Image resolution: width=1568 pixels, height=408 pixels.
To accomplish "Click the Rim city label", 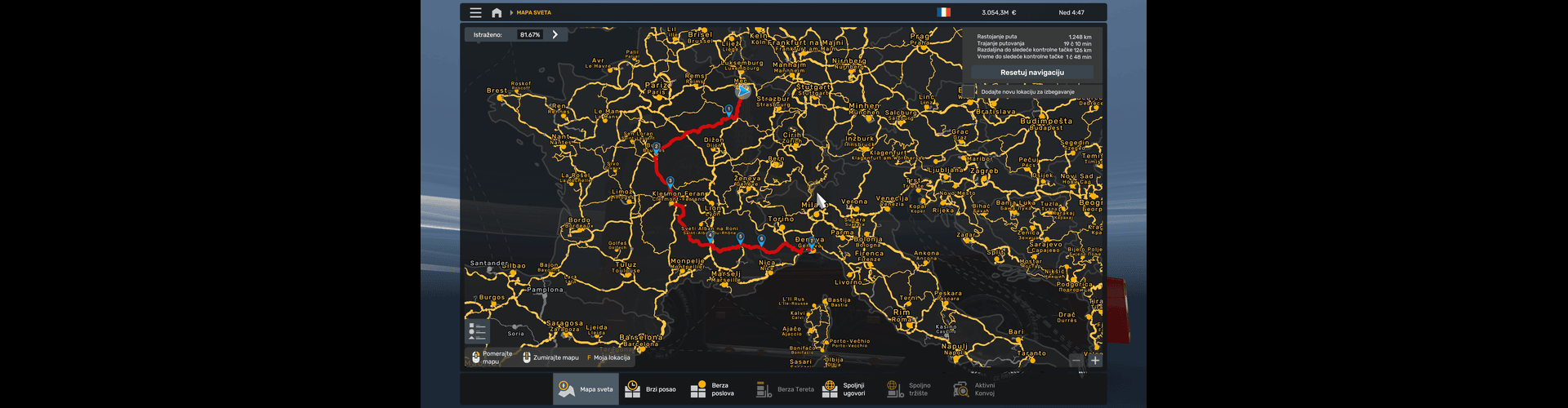I will [902, 313].
